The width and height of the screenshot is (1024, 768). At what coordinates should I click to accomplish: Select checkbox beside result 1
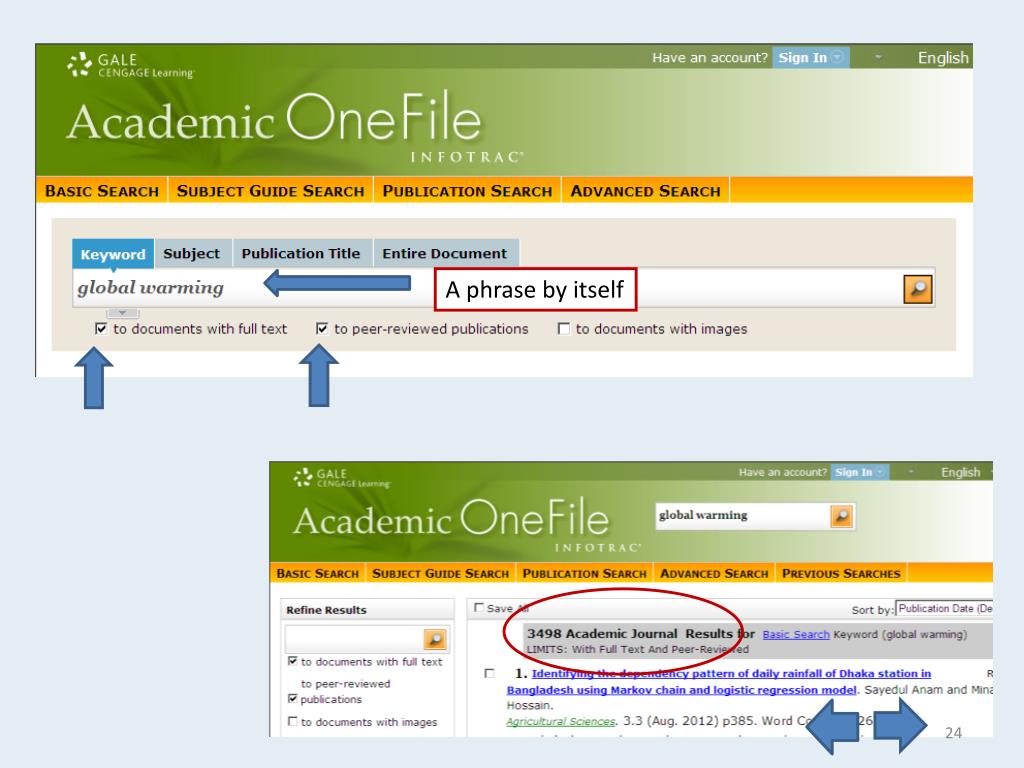[x=489, y=673]
